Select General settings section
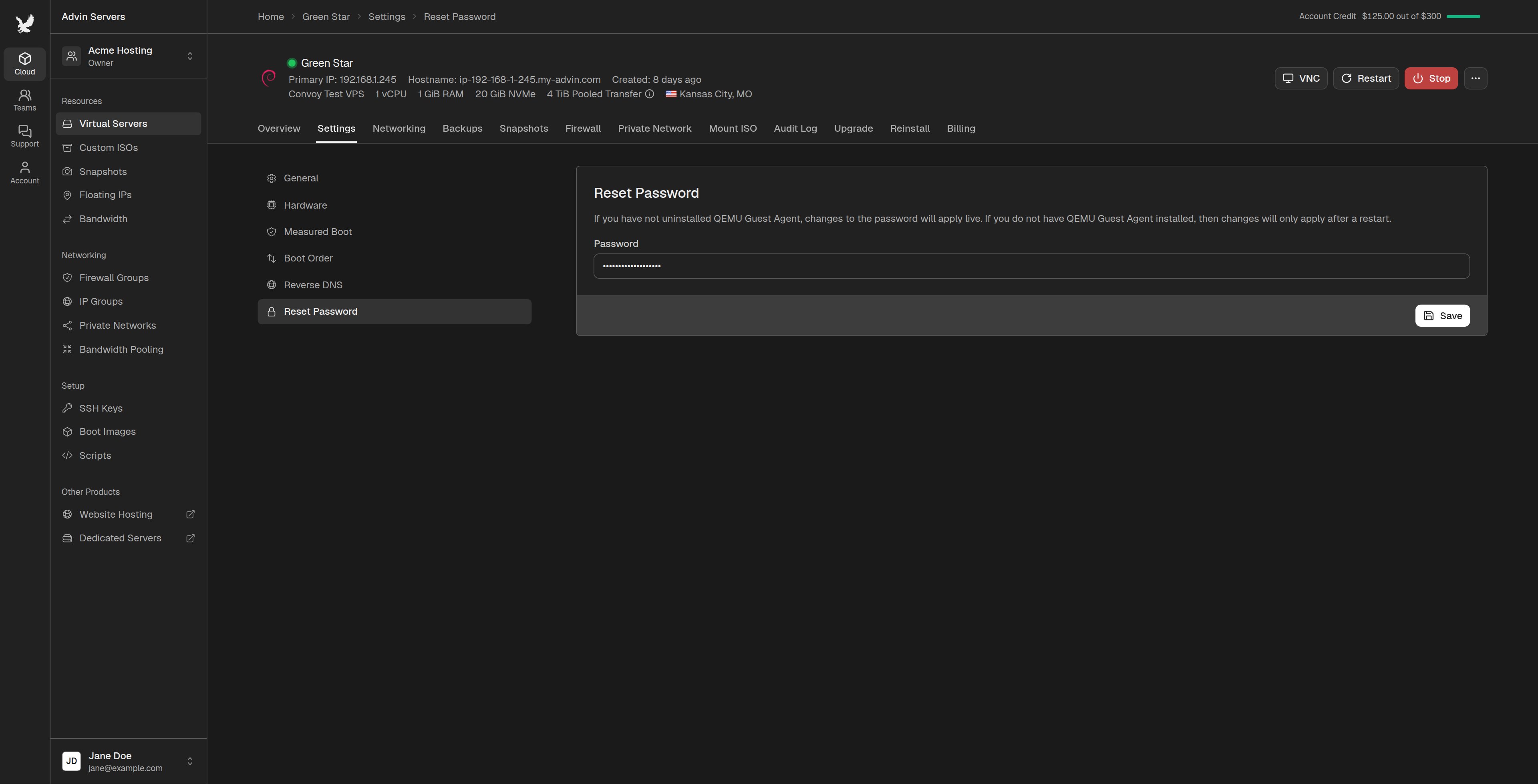This screenshot has height=784, width=1538. (x=394, y=178)
